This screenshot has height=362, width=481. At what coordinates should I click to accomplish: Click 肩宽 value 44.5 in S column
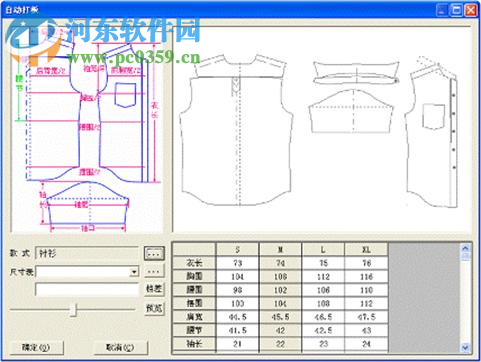238,317
